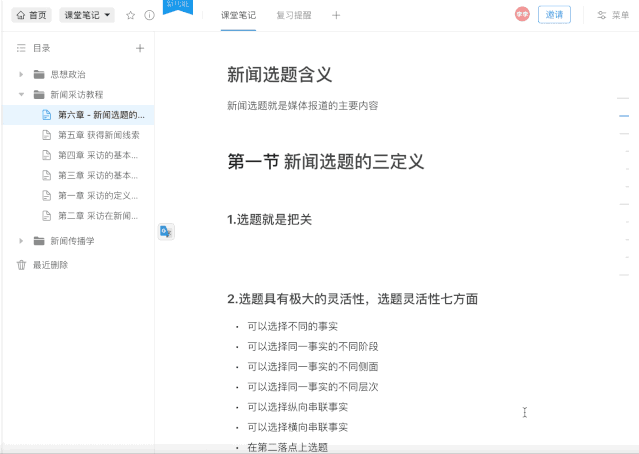639x454 pixels.
Task: Open the 菜单 settings menu
Action: pos(613,15)
